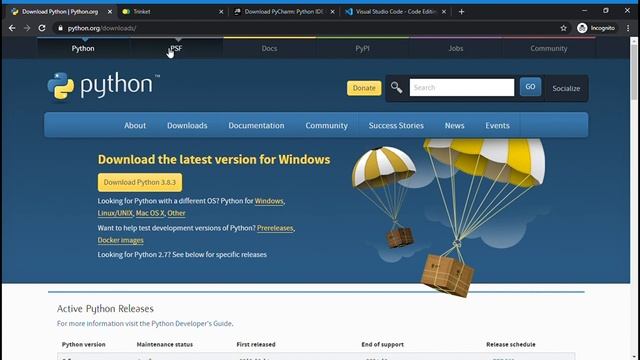Click the Maintenance status column header
The height and width of the screenshot is (360, 640).
(164, 344)
